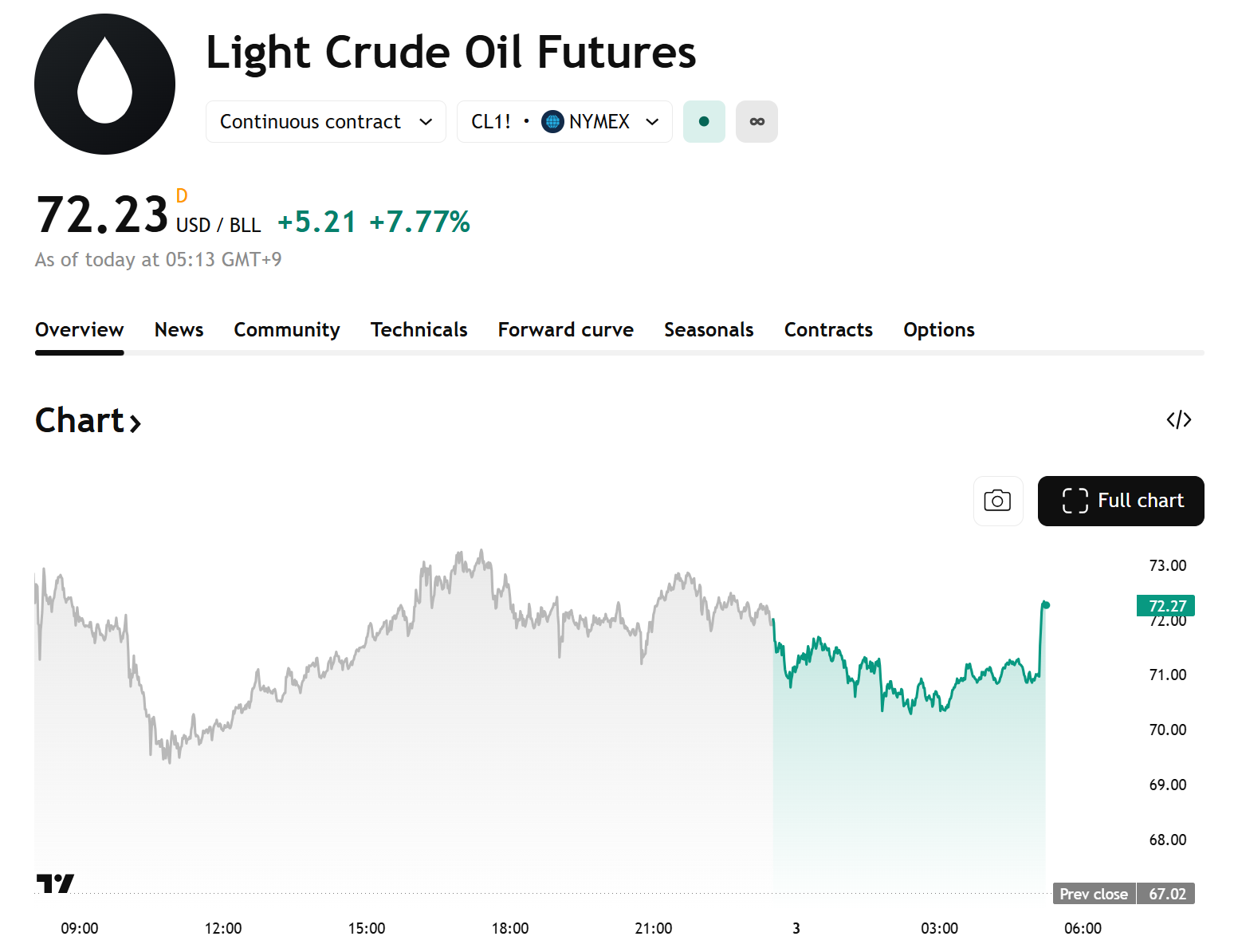1238x952 pixels.
Task: Click the 72.27 current price label
Action: (1165, 606)
